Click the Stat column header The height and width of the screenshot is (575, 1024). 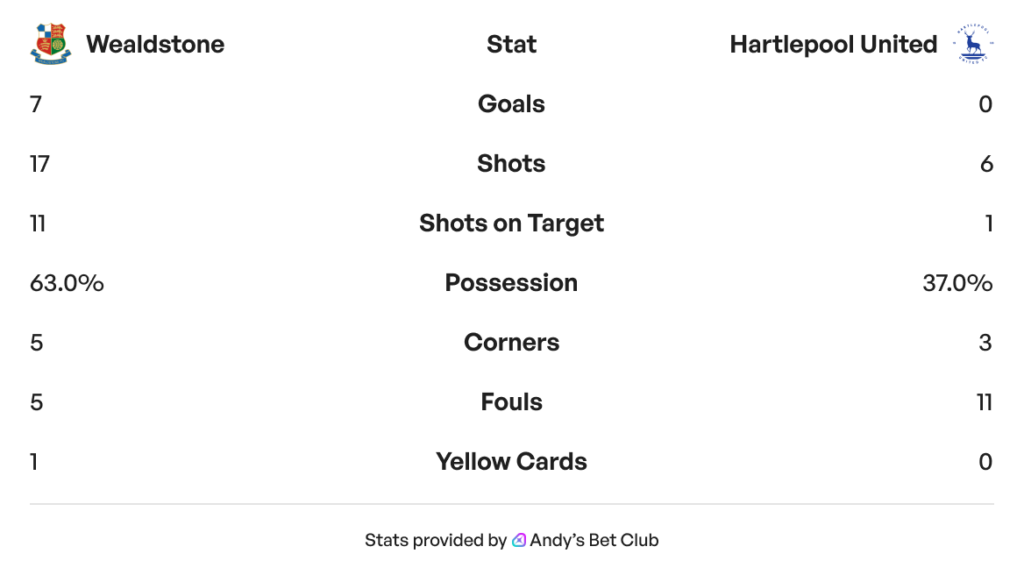point(511,44)
